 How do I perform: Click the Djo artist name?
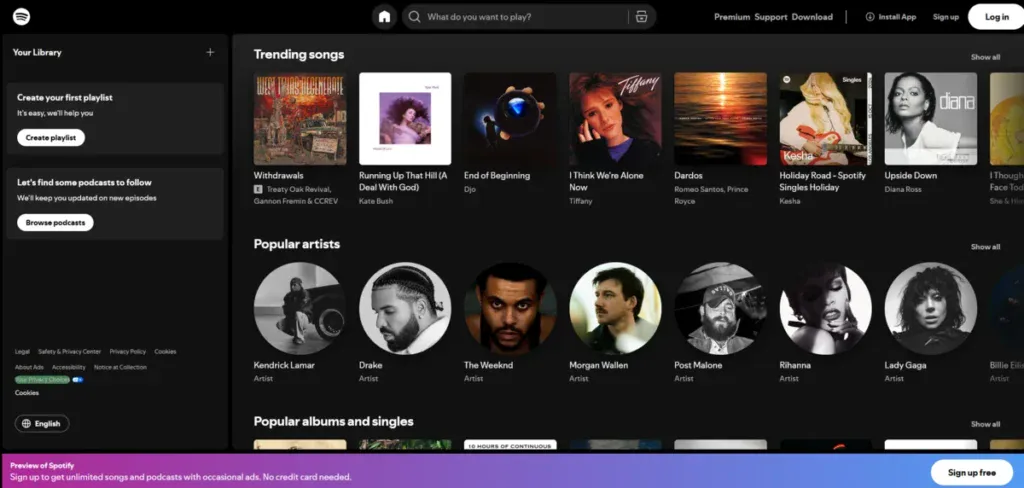click(x=470, y=189)
